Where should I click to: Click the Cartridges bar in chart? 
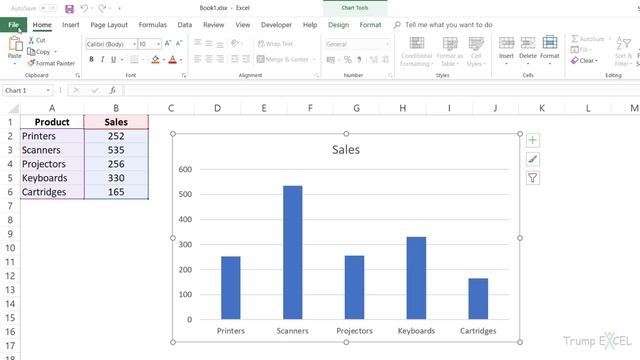tap(478, 299)
